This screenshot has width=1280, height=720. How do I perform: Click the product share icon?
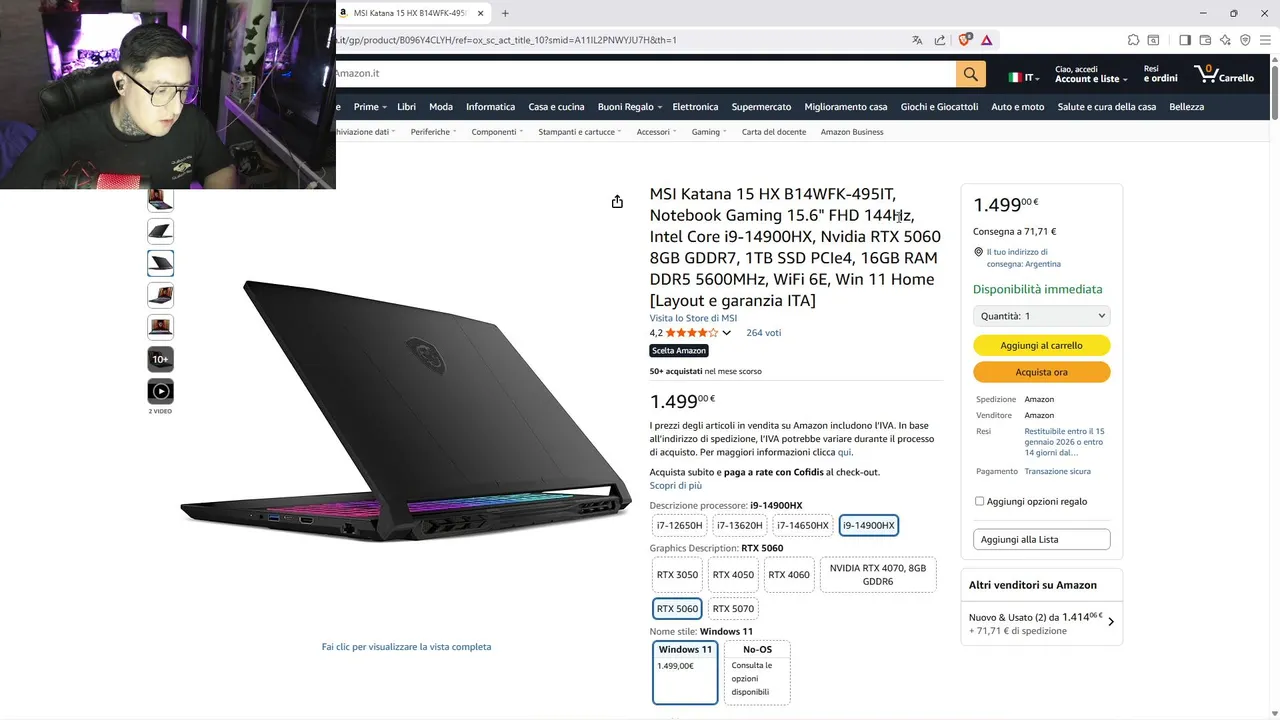coord(617,201)
